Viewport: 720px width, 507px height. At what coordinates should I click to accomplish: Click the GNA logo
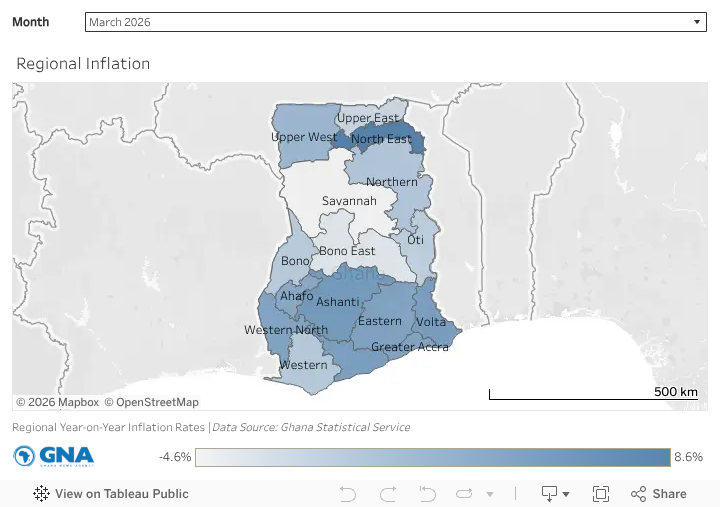point(53,456)
